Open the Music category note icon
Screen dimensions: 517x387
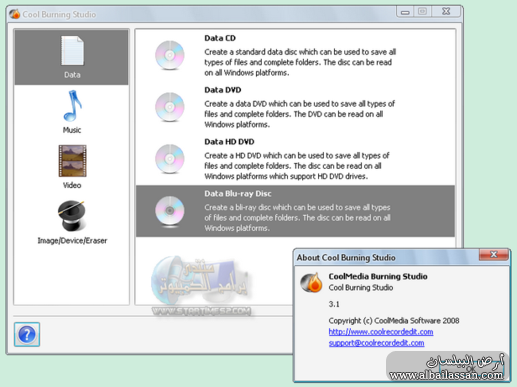click(72, 106)
